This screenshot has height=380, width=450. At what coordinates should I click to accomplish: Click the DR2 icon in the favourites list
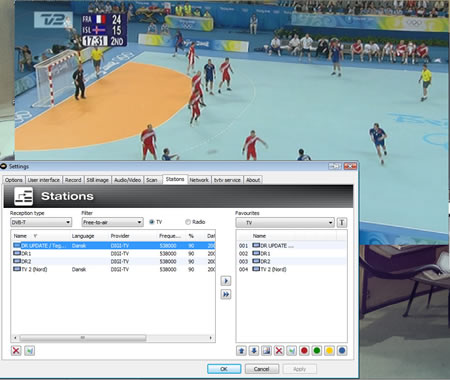pyautogui.click(x=256, y=261)
